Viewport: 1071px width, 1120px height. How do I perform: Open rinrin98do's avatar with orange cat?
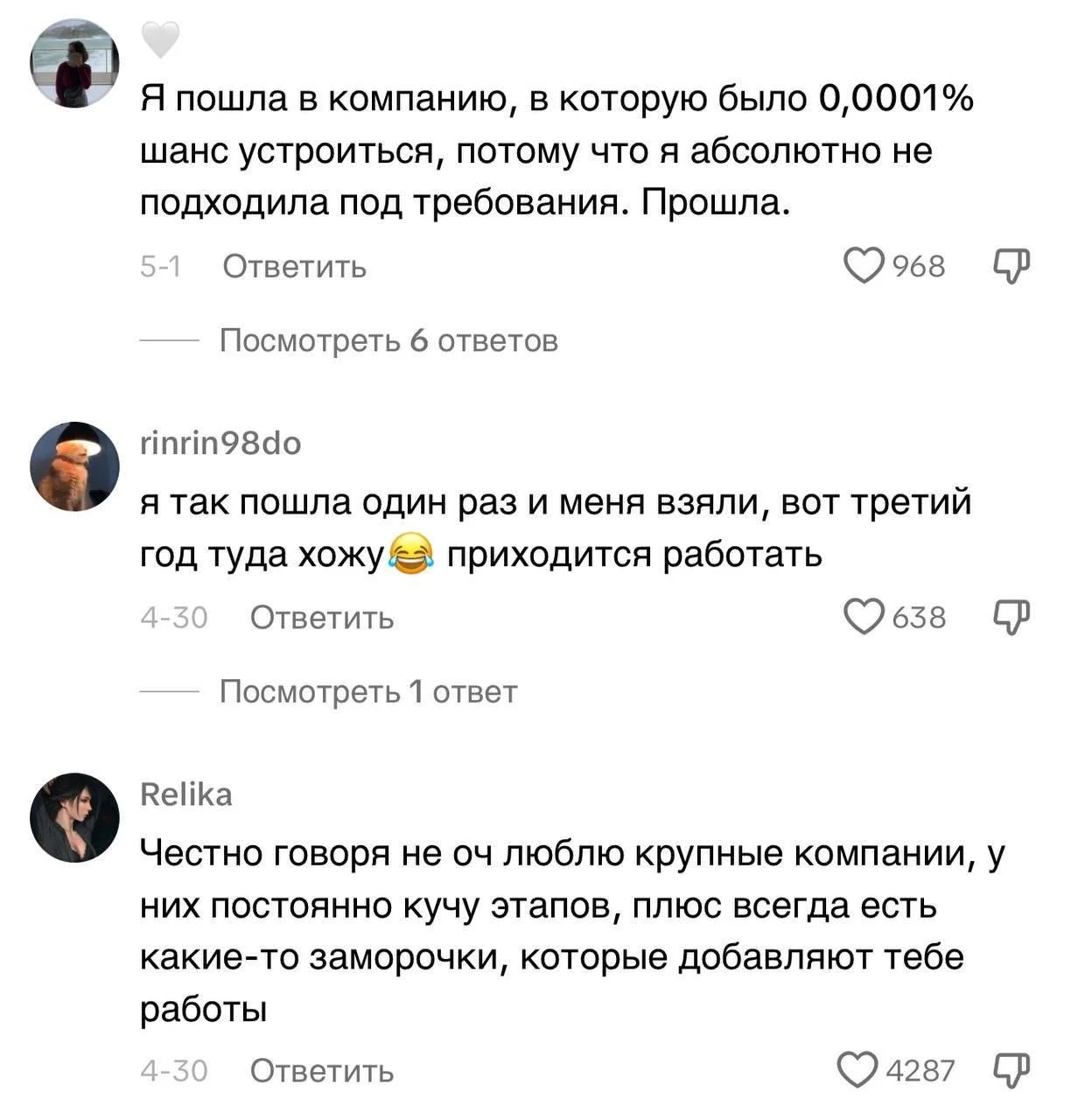[x=74, y=466]
